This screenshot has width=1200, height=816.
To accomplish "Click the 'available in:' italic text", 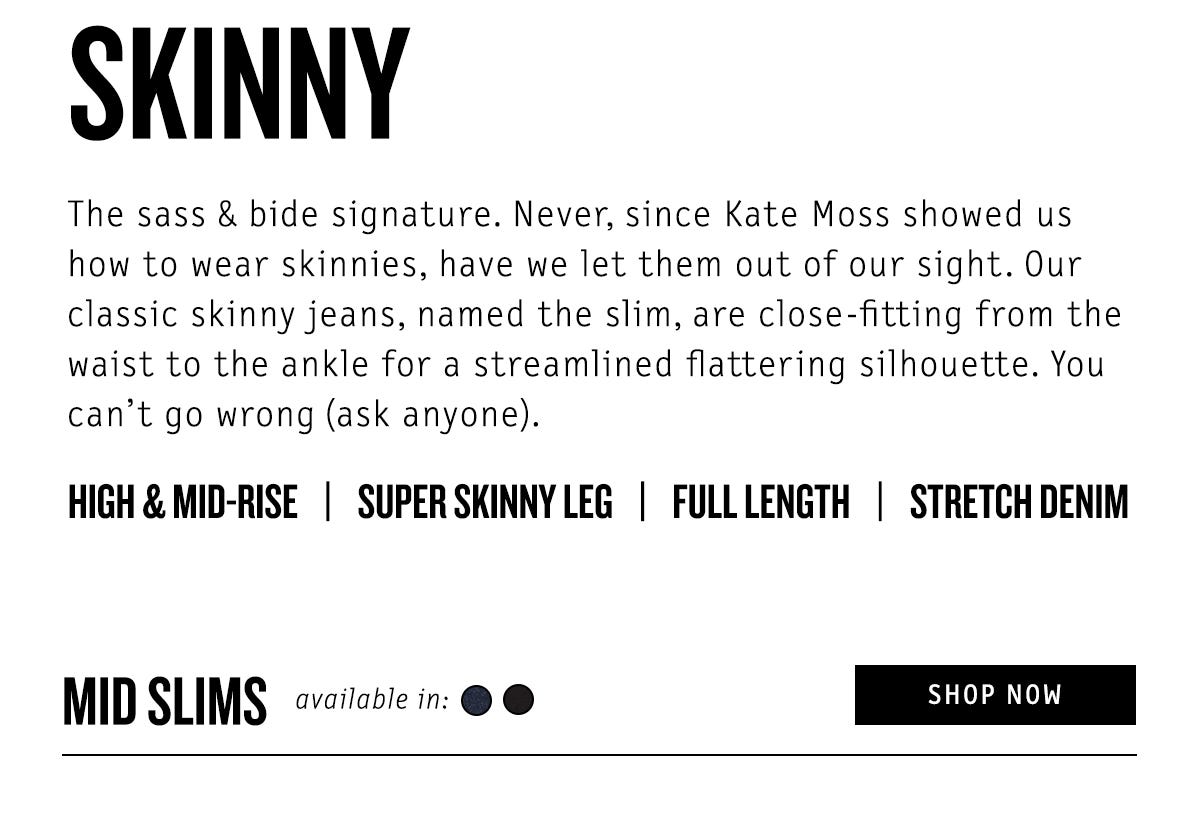I will pyautogui.click(x=372, y=700).
